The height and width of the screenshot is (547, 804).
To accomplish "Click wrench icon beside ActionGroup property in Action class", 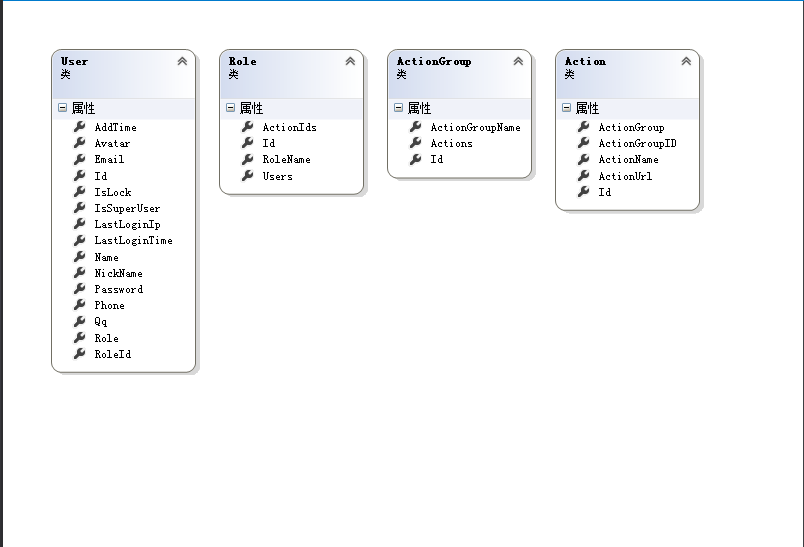I will 584,127.
